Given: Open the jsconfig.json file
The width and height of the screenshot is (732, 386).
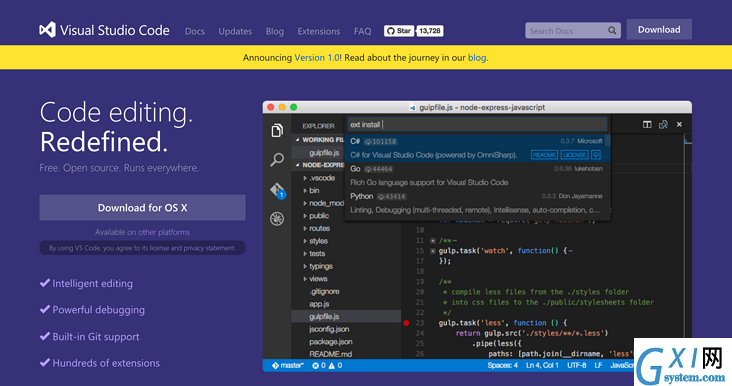Looking at the screenshot, I should 329,329.
